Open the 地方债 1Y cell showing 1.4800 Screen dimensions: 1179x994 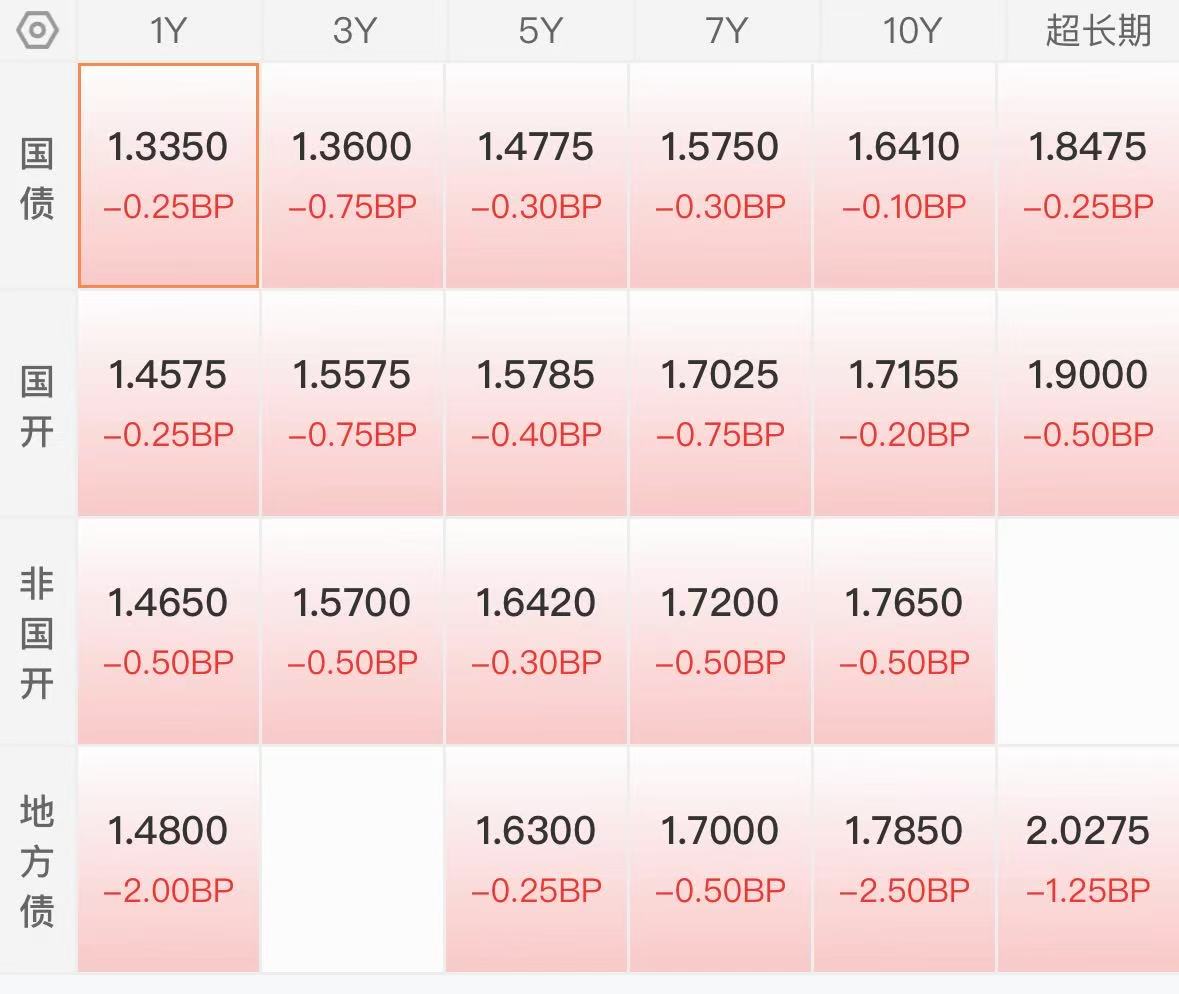(x=168, y=859)
